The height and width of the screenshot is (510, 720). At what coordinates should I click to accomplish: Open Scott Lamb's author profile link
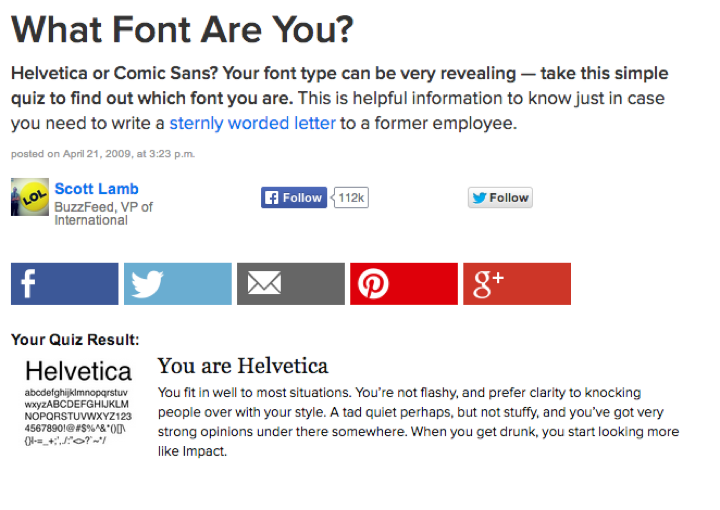tap(97, 189)
